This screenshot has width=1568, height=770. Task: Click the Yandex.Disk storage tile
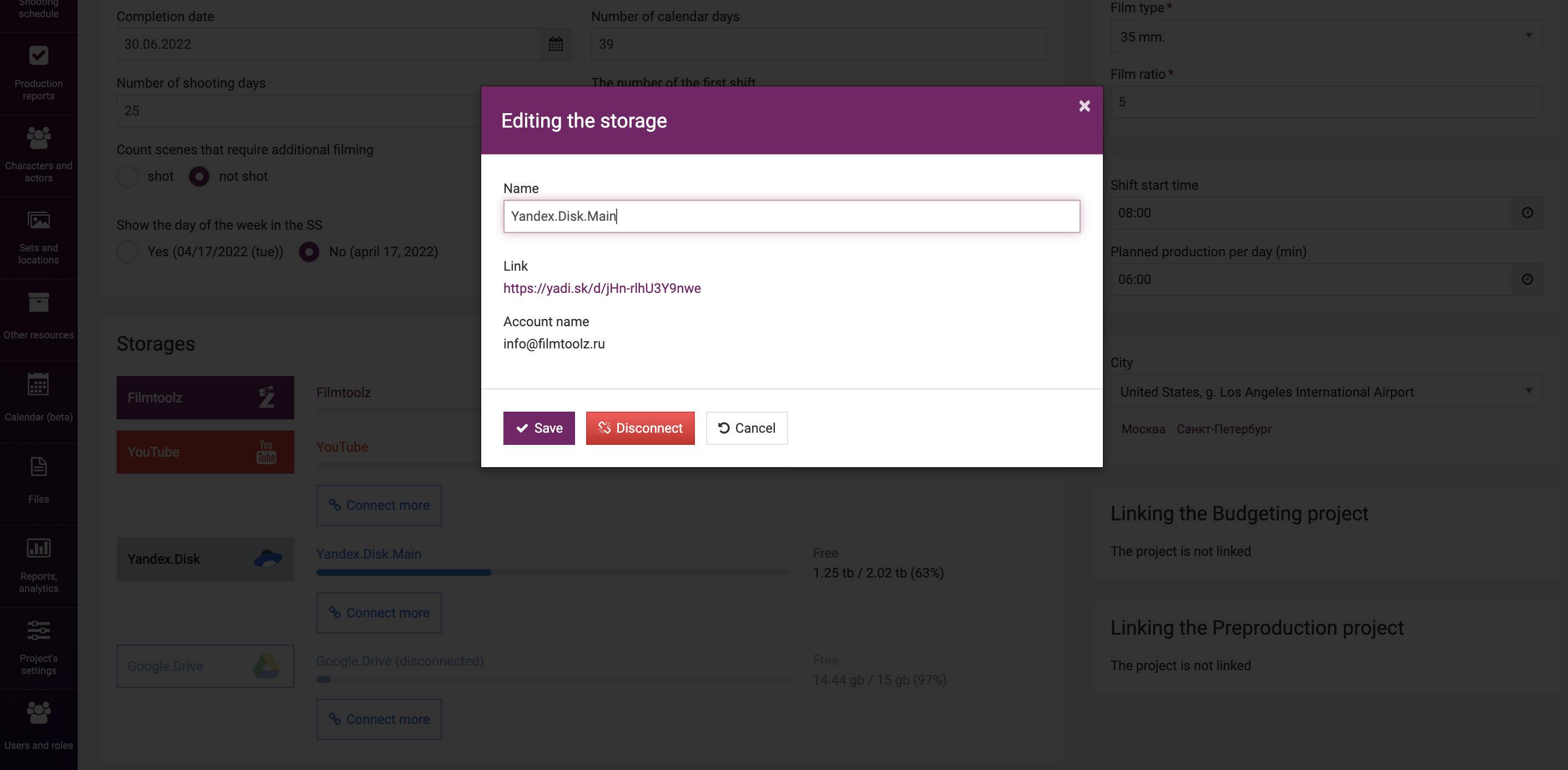pyautogui.click(x=205, y=559)
